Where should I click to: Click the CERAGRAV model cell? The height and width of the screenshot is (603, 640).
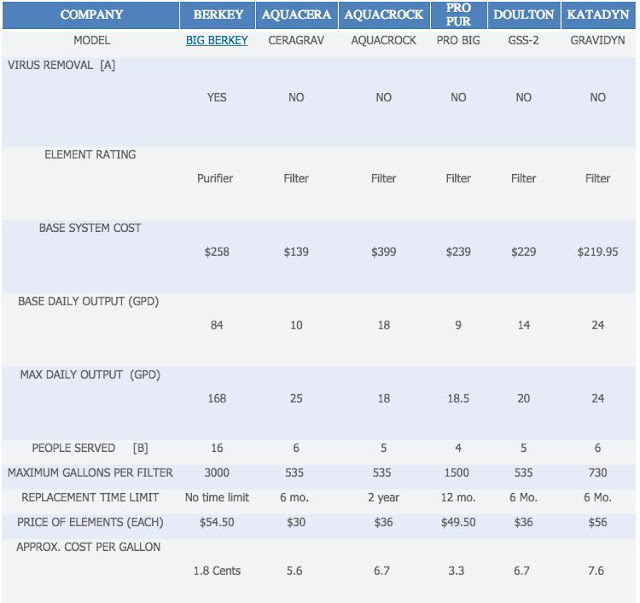tap(296, 40)
